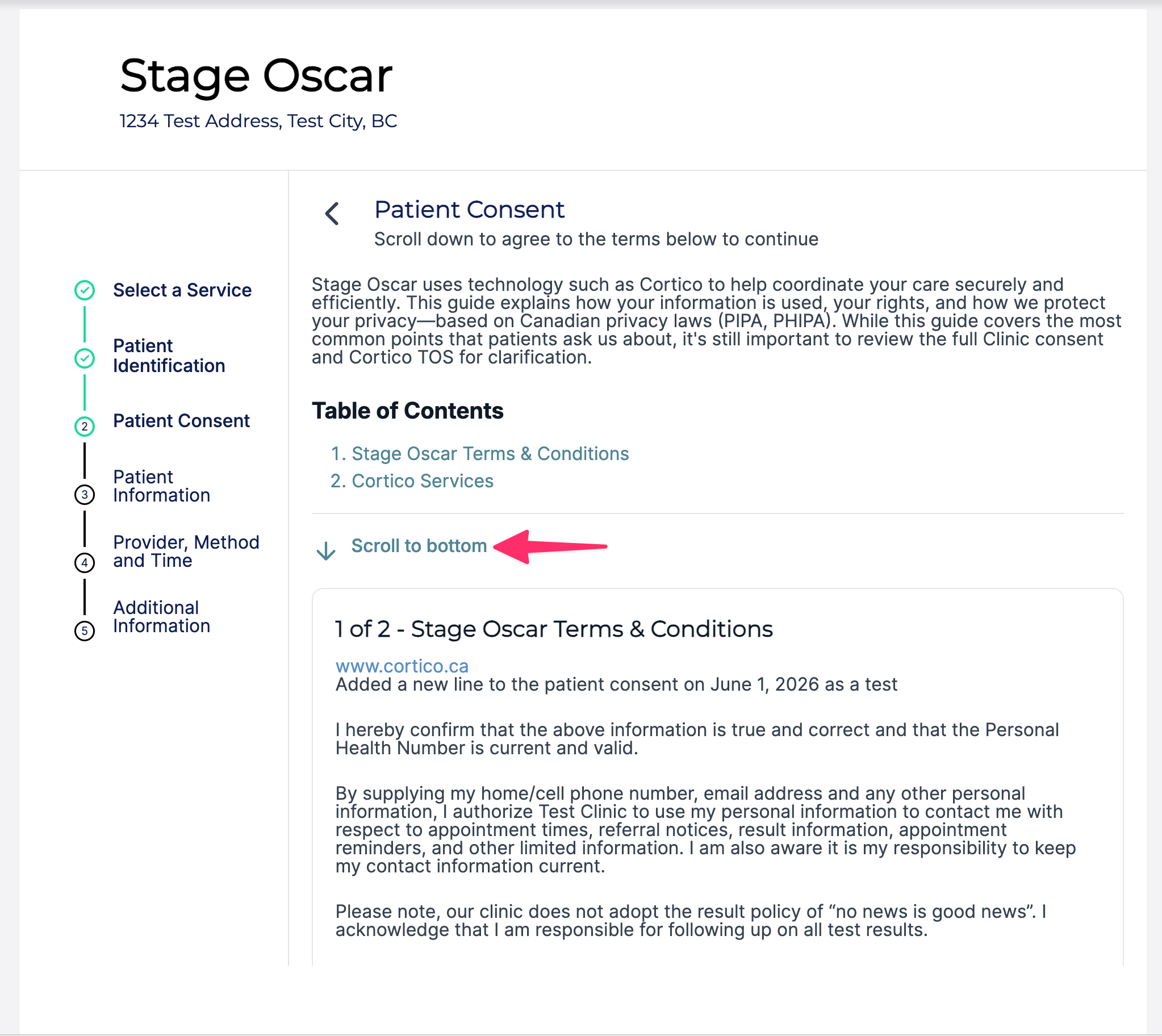The height and width of the screenshot is (1036, 1162).
Task: Click the clinic address 1234 Test Address
Action: (258, 121)
